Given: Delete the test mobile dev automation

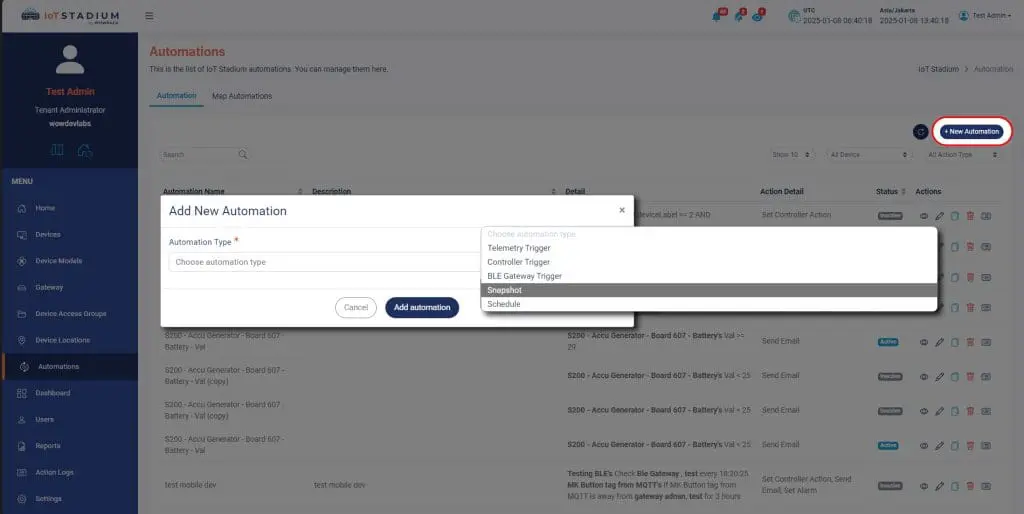Looking at the screenshot, I should pyautogui.click(x=970, y=485).
